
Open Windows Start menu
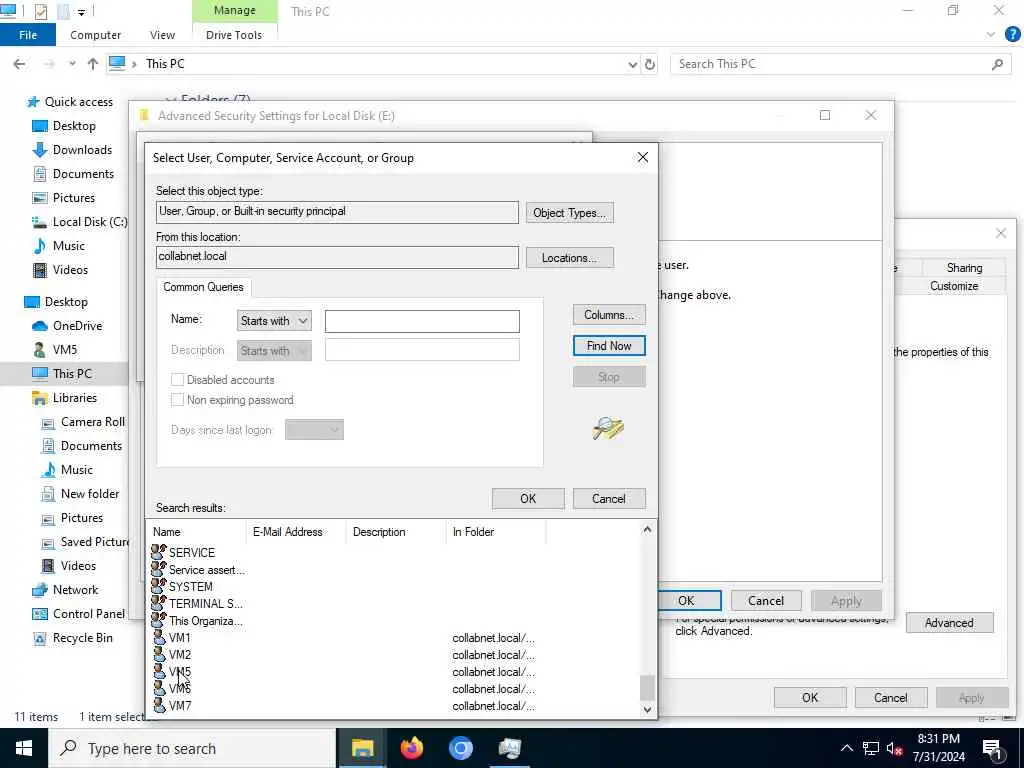[24, 748]
